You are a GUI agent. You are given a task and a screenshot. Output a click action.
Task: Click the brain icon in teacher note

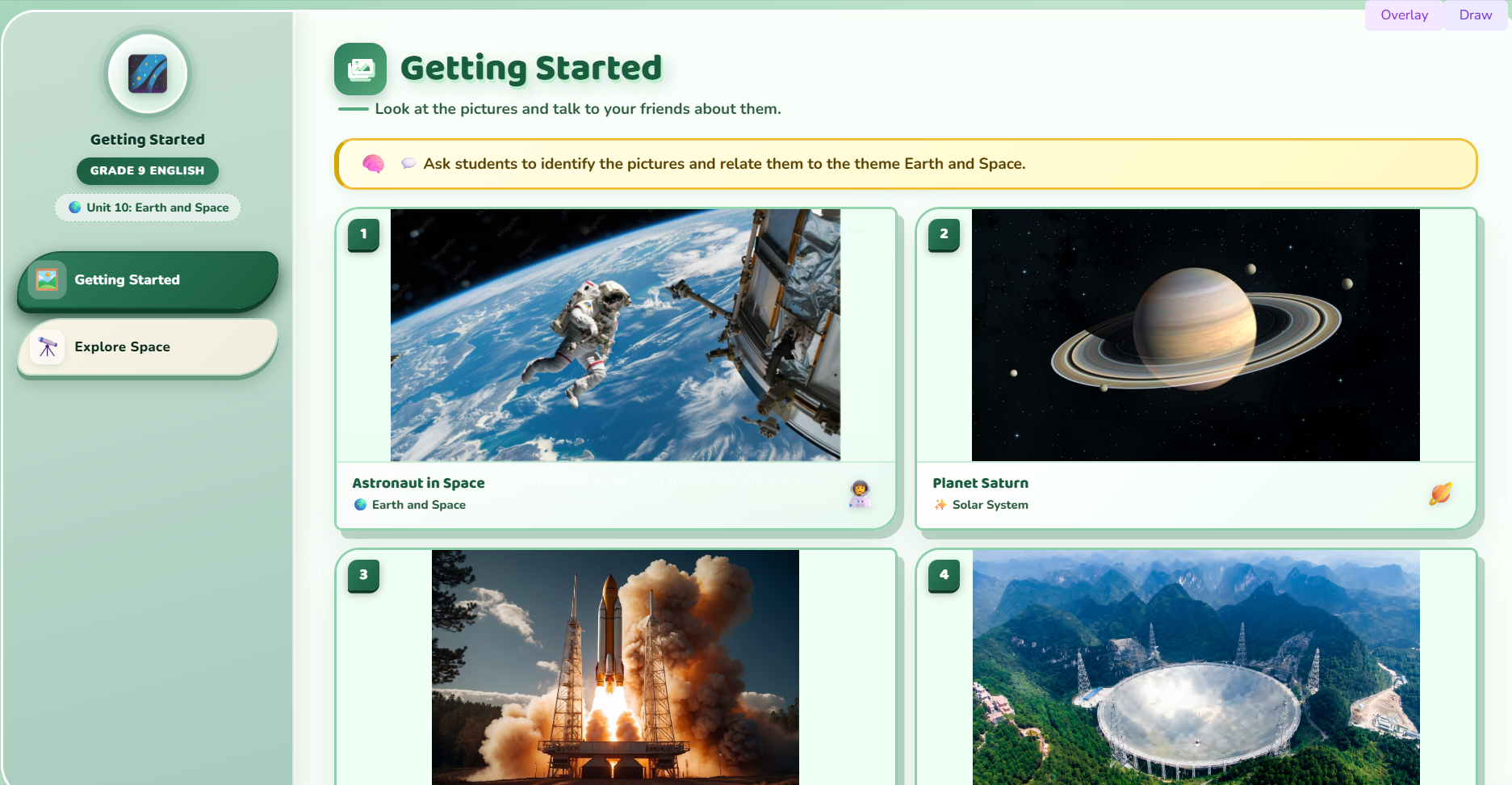(x=373, y=164)
